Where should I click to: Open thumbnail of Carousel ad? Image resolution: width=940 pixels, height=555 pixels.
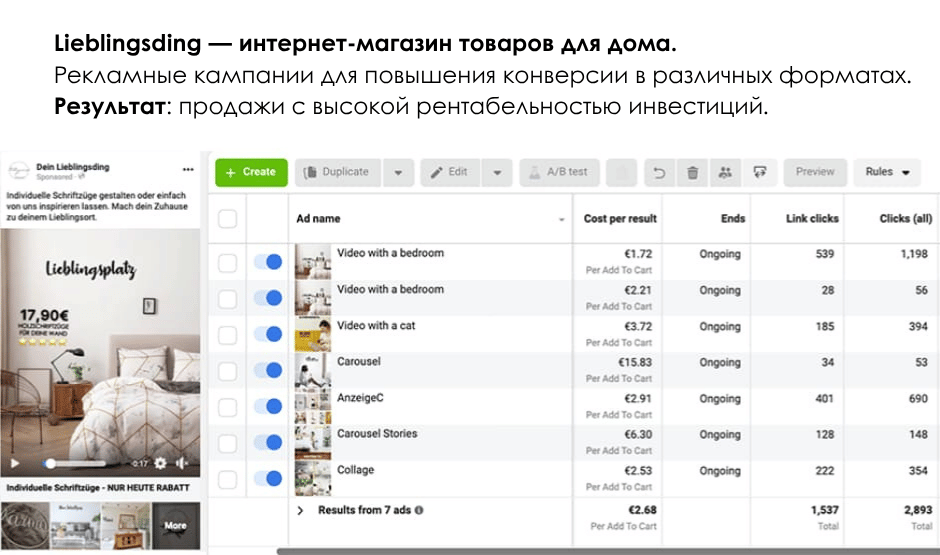pos(312,370)
